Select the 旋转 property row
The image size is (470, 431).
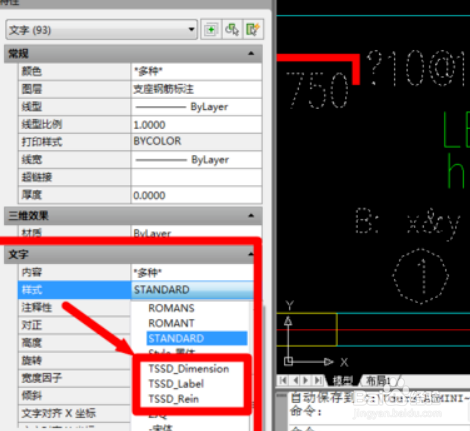(74, 360)
